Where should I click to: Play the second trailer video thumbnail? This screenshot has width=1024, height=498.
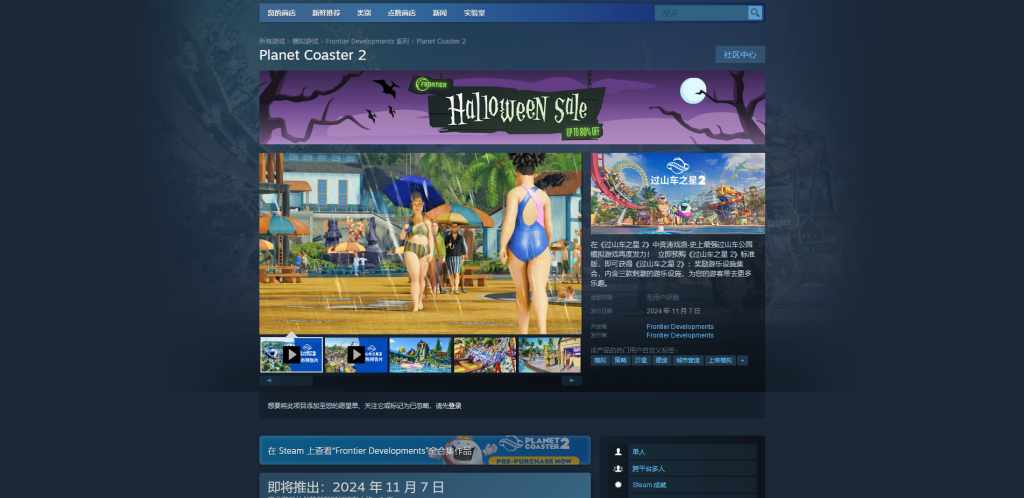pos(356,354)
